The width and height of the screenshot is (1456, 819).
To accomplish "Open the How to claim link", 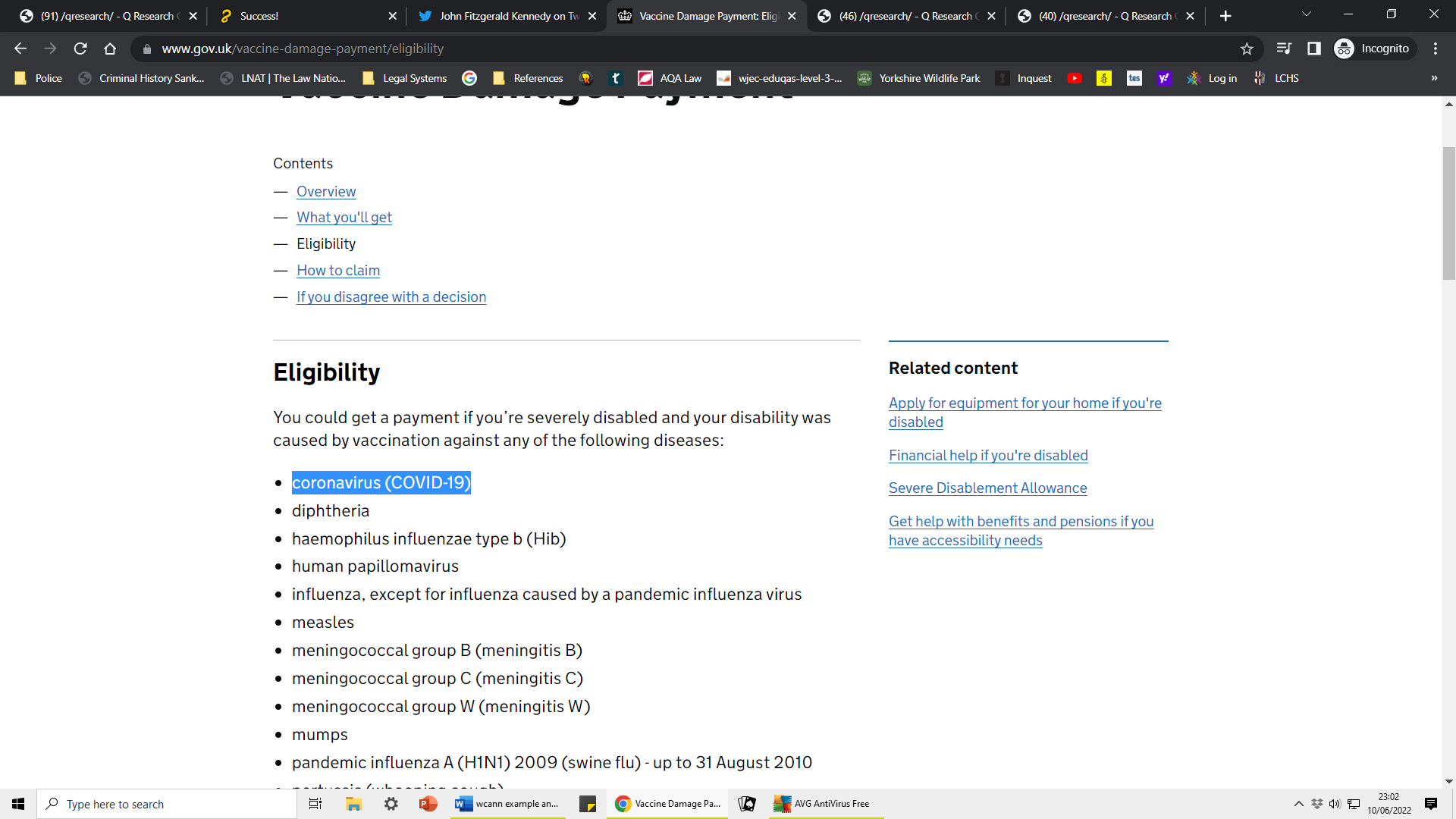I will (338, 271).
